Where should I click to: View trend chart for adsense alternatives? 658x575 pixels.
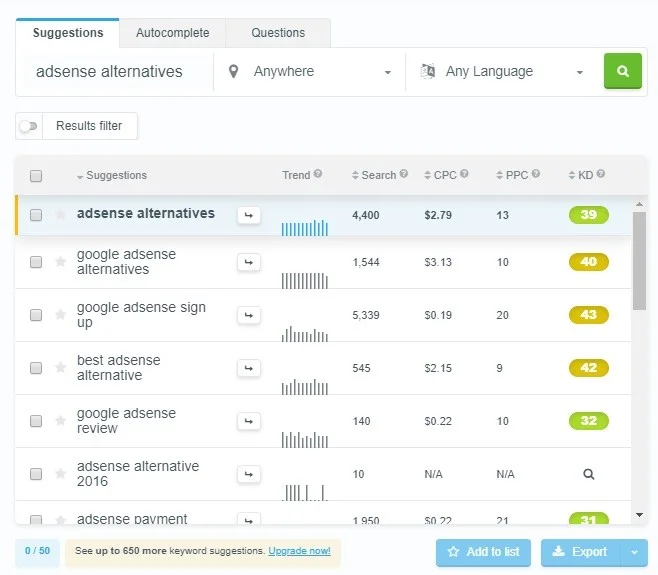coord(305,227)
